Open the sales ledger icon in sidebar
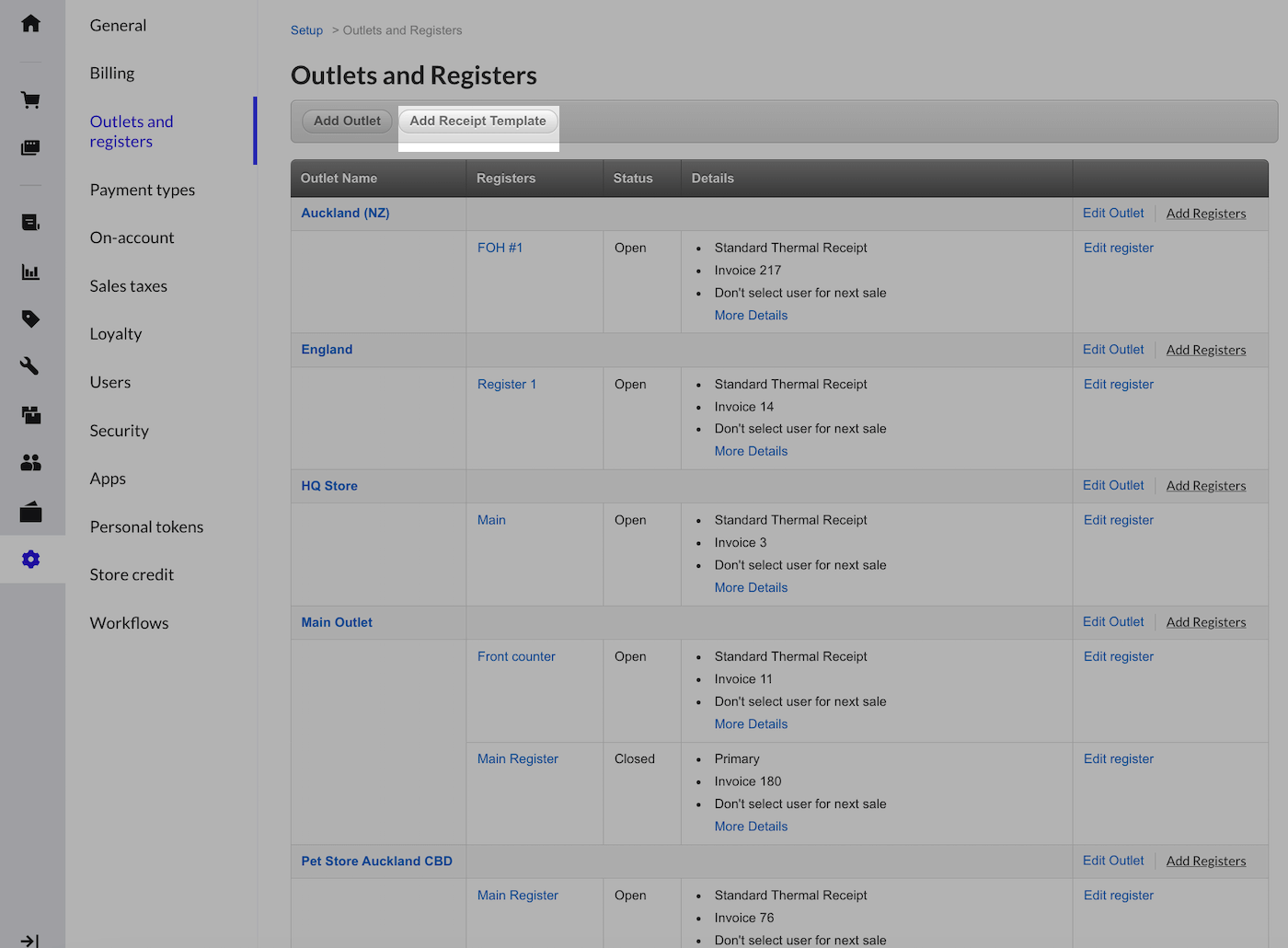Screen dimensions: 1288x948 click(30, 223)
